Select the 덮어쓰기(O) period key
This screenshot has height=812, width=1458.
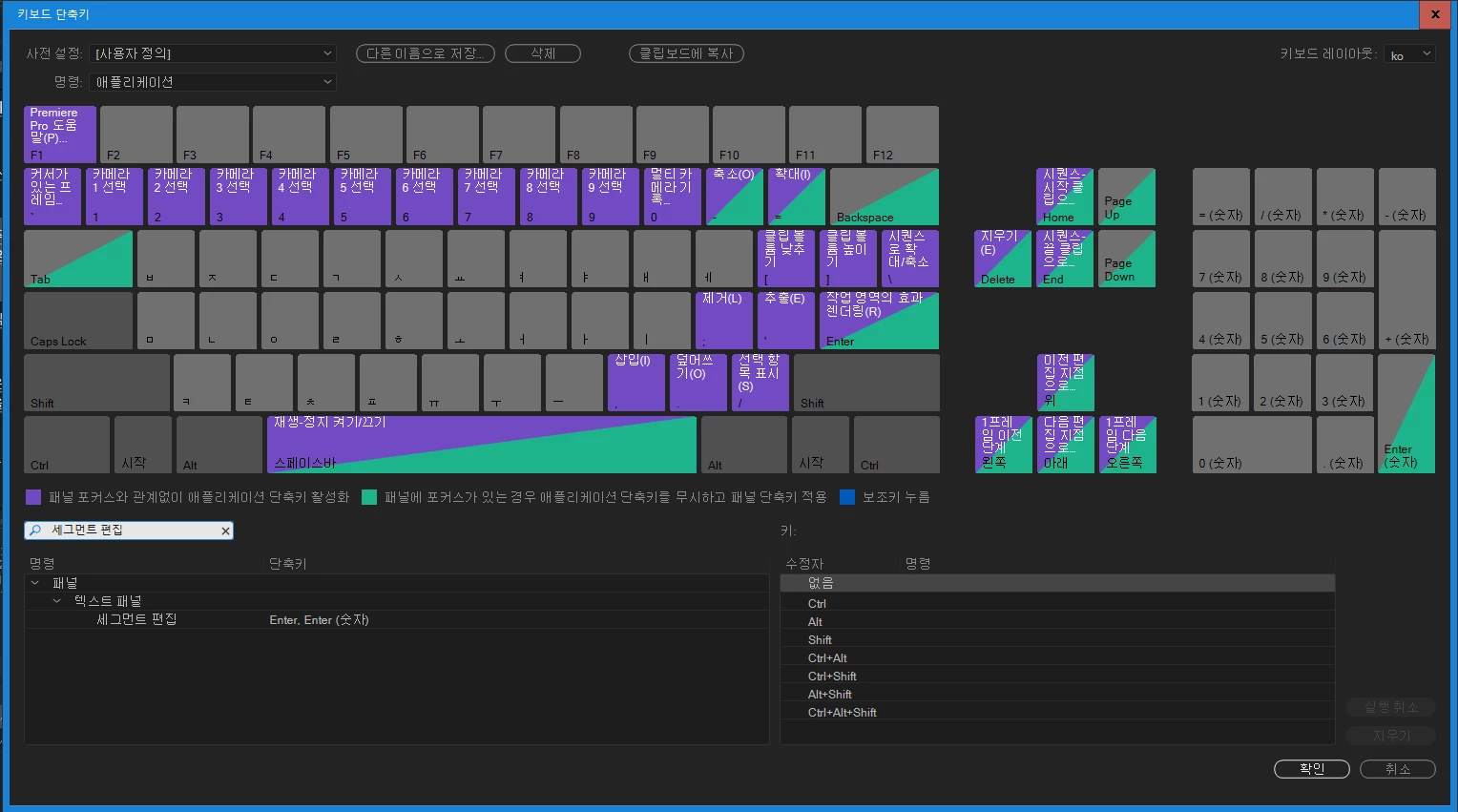click(698, 383)
